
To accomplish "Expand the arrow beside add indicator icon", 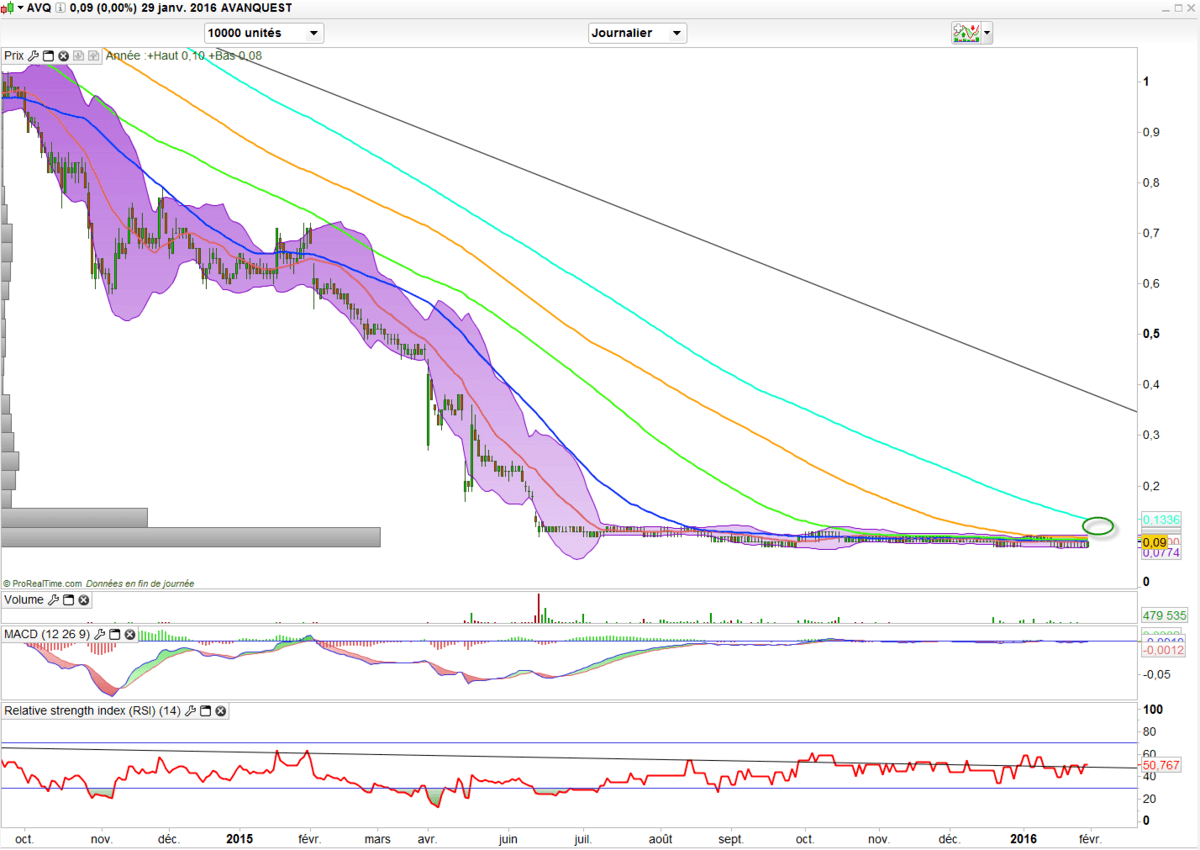I will click(988, 33).
